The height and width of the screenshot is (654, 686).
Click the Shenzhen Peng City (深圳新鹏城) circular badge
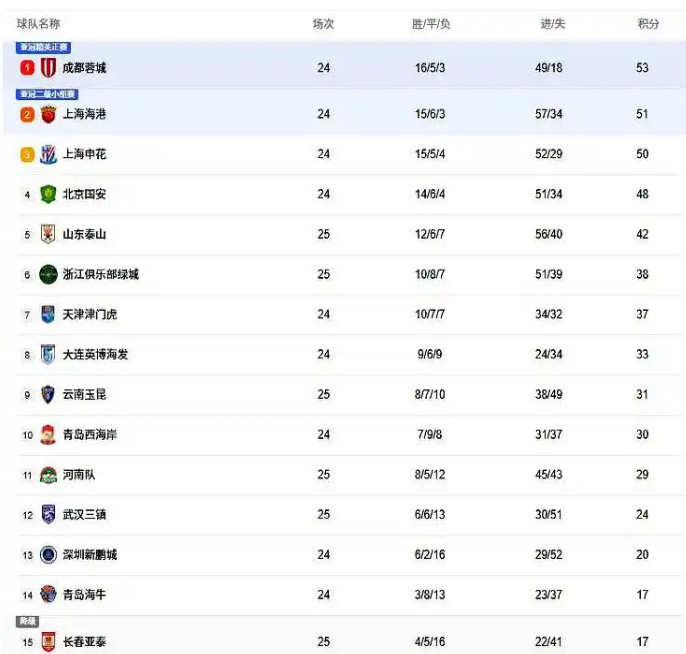coord(48,555)
